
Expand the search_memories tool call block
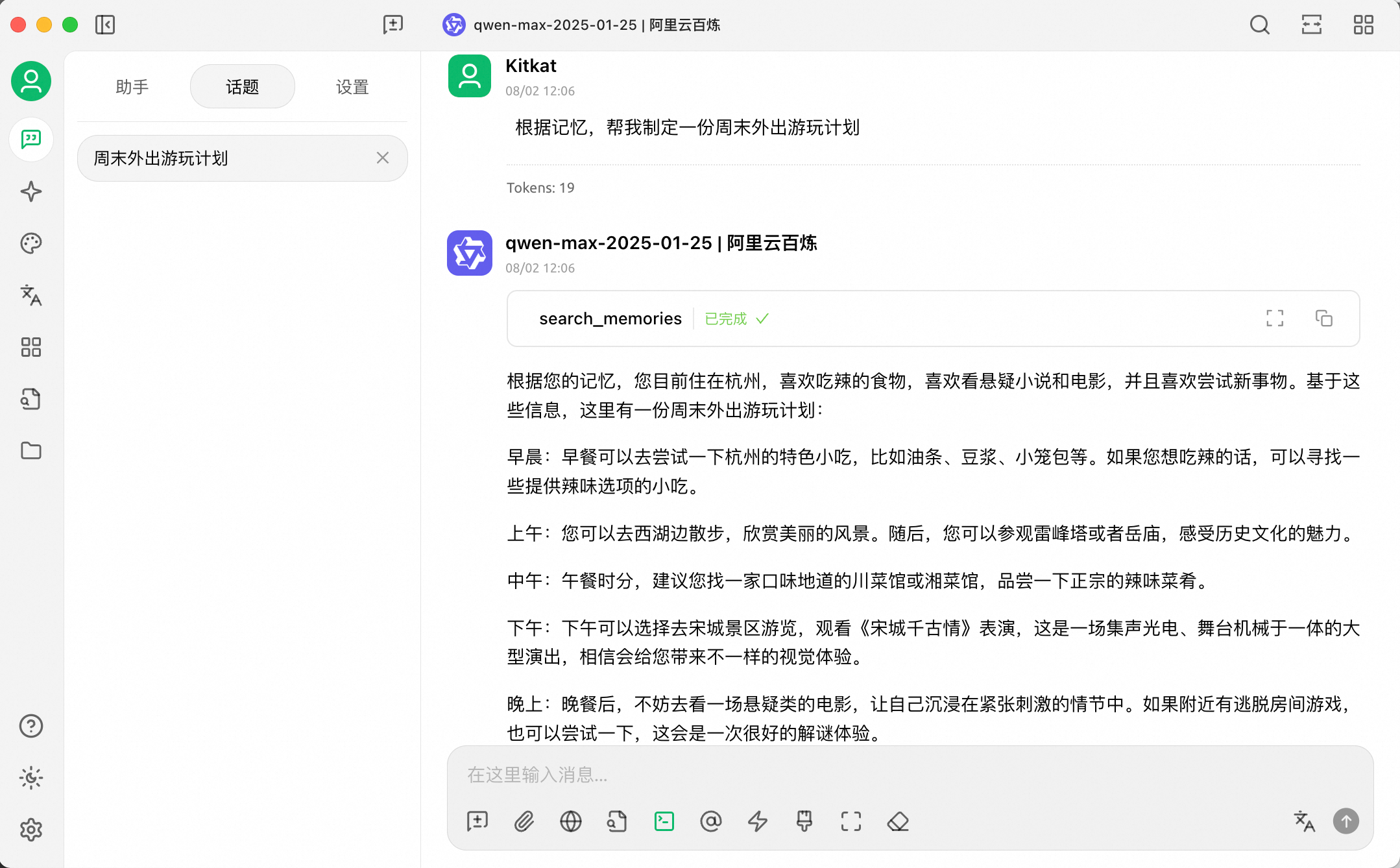[933, 319]
